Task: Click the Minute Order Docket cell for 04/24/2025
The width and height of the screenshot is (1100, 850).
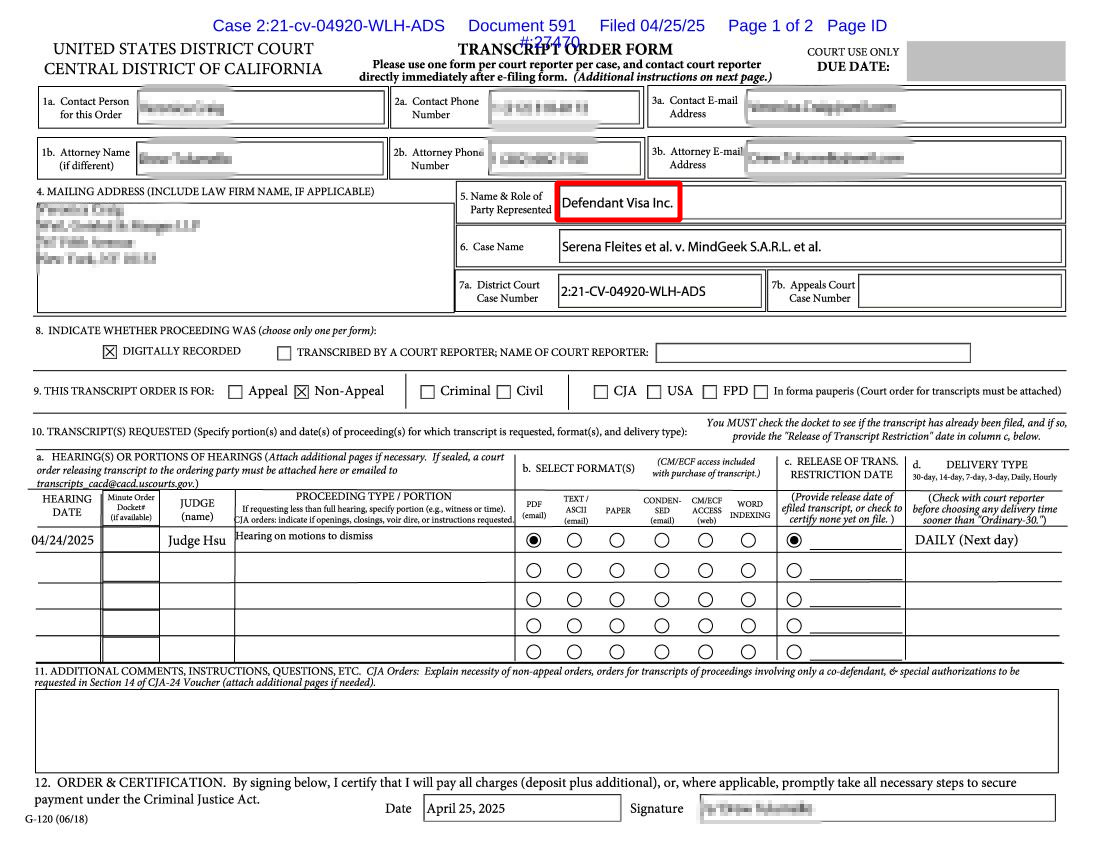Action: point(130,540)
